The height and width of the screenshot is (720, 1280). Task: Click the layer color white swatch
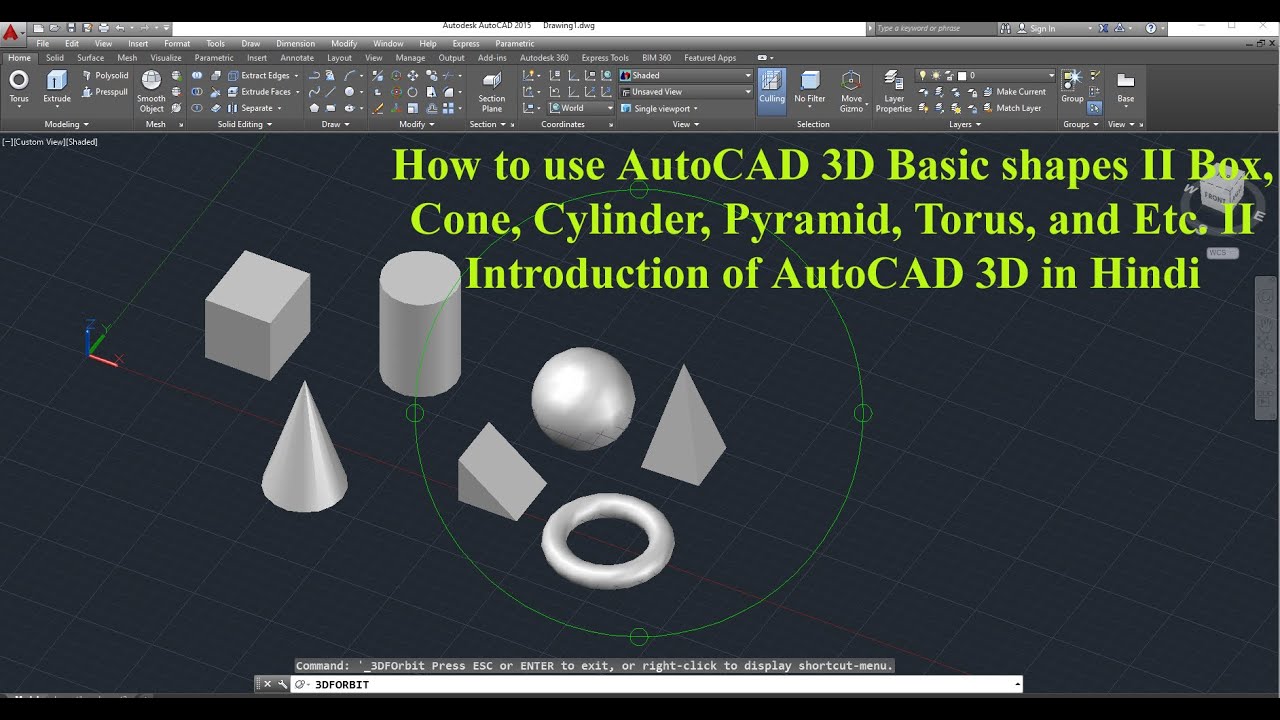pyautogui.click(x=962, y=76)
